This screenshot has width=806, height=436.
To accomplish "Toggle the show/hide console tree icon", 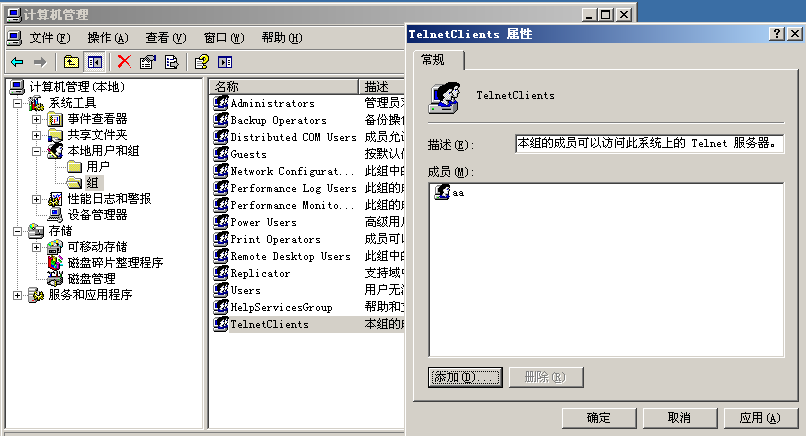I will tap(95, 62).
